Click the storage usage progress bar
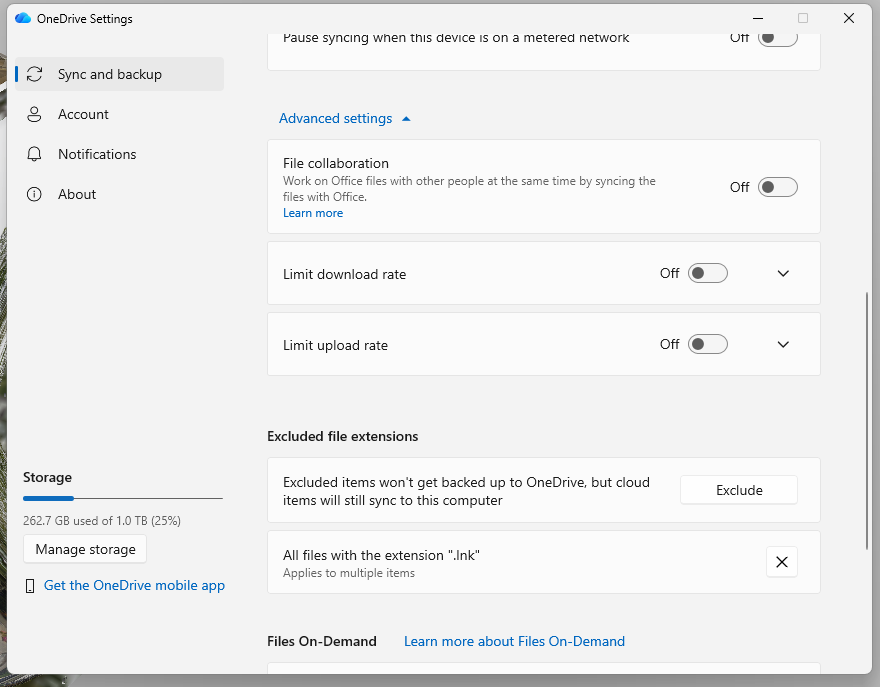Image resolution: width=880 pixels, height=687 pixels. click(x=123, y=498)
